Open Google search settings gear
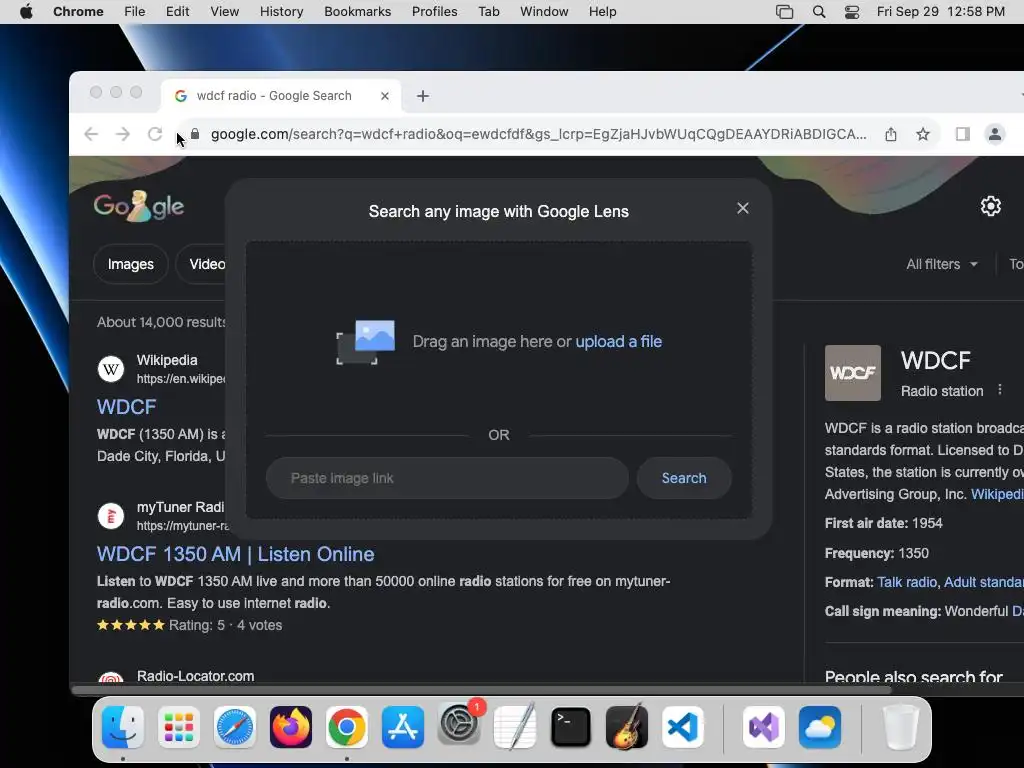This screenshot has height=768, width=1024. (x=991, y=206)
